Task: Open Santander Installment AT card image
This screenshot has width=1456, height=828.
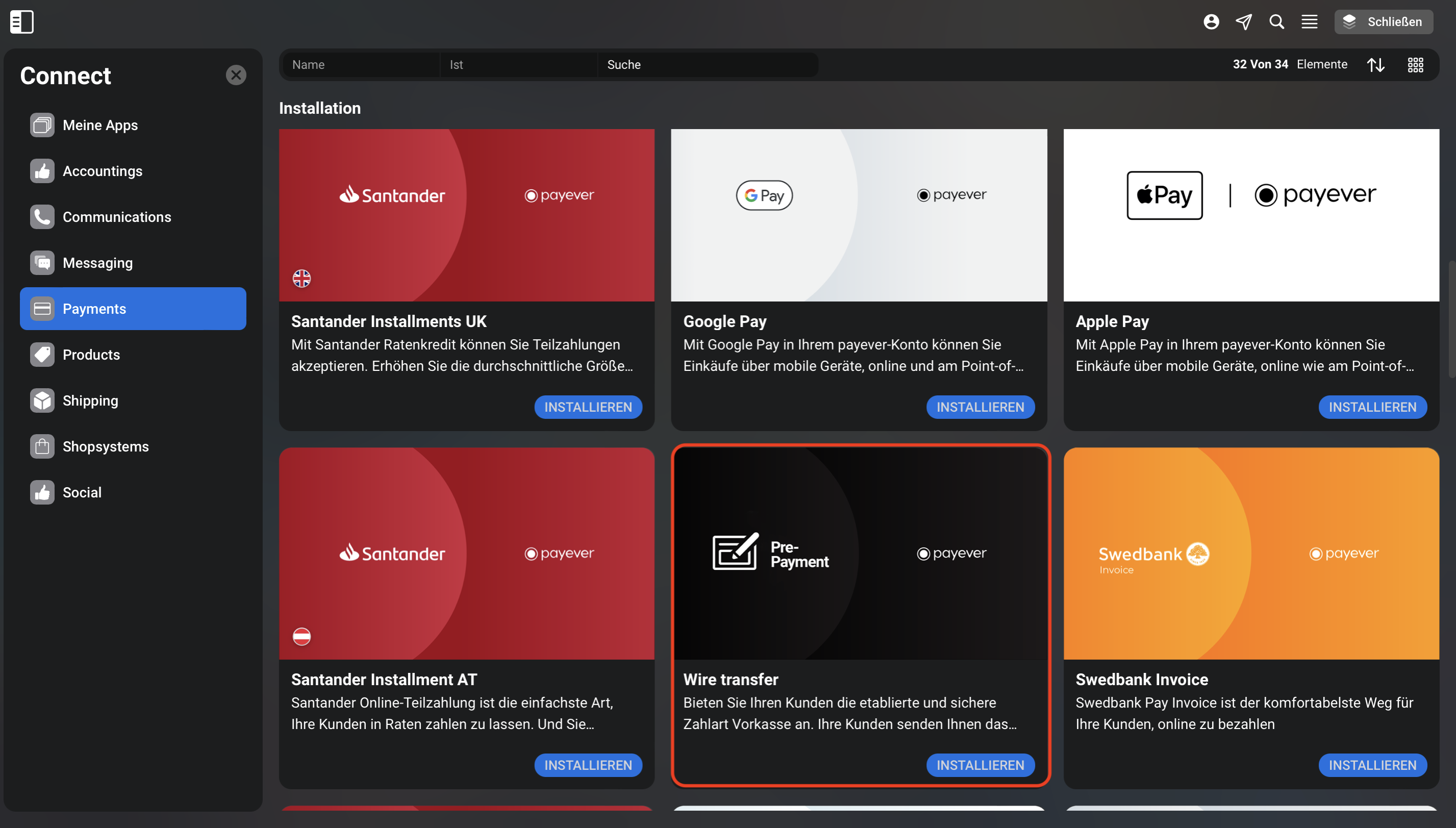Action: coord(467,554)
